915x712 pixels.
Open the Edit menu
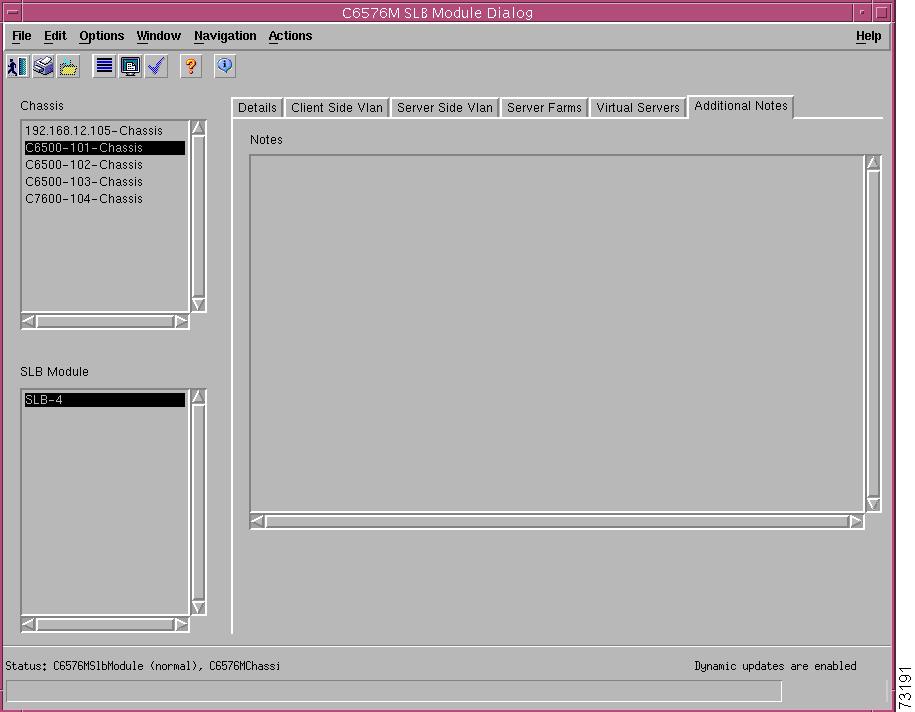(x=55, y=36)
